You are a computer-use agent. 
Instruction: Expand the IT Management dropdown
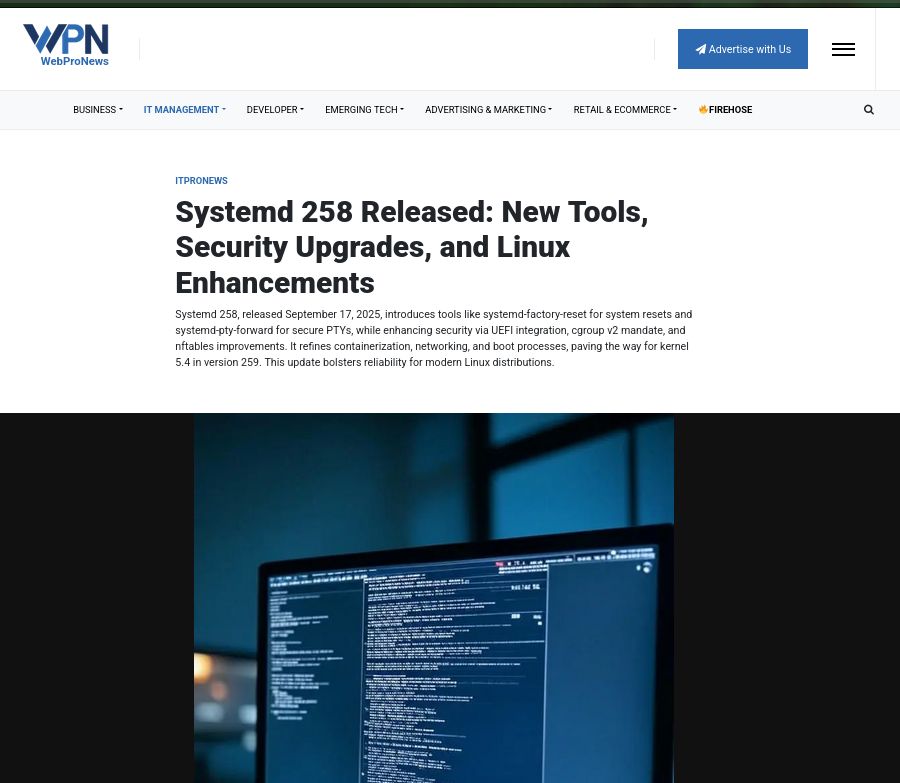(184, 110)
